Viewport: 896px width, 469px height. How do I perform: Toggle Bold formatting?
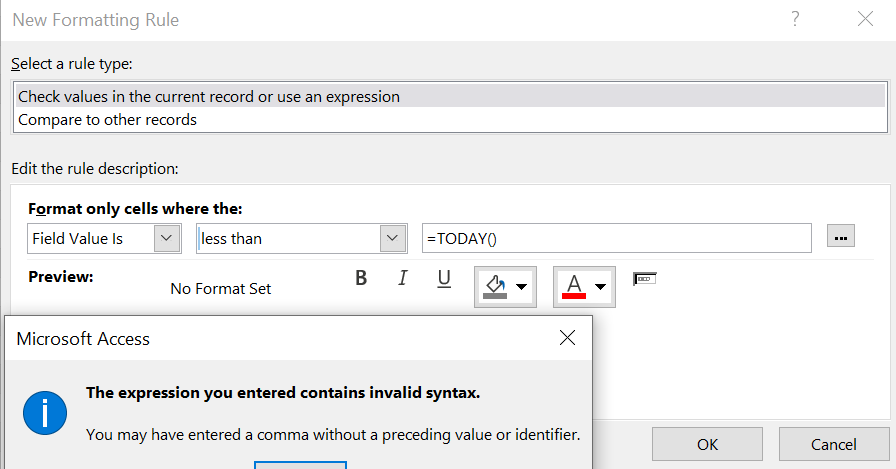361,279
